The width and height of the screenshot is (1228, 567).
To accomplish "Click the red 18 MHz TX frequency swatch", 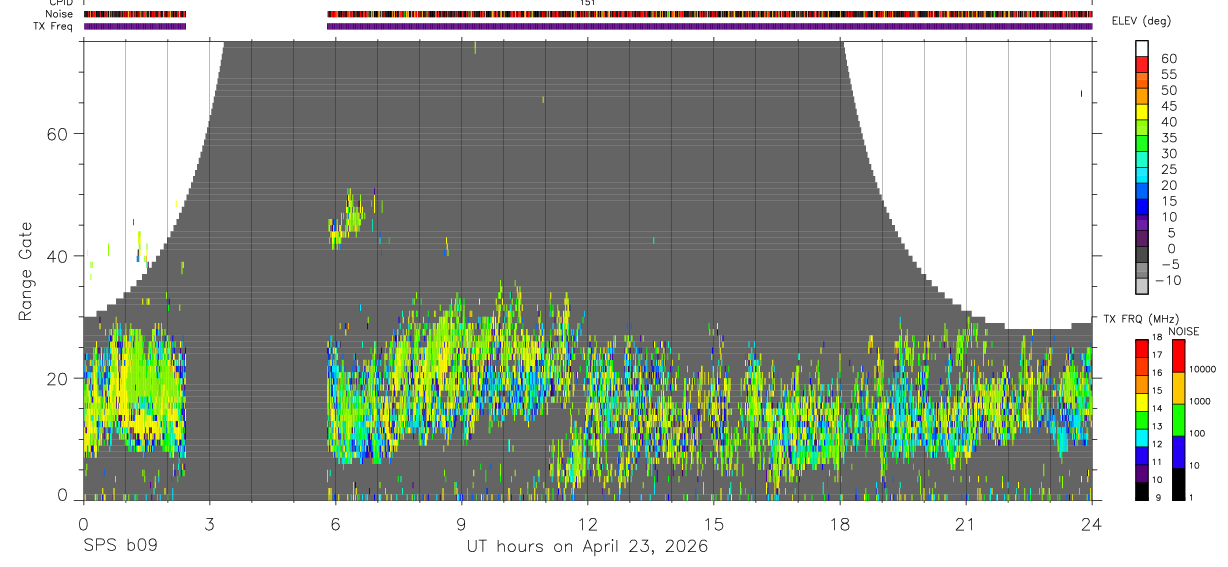I will click(1142, 348).
